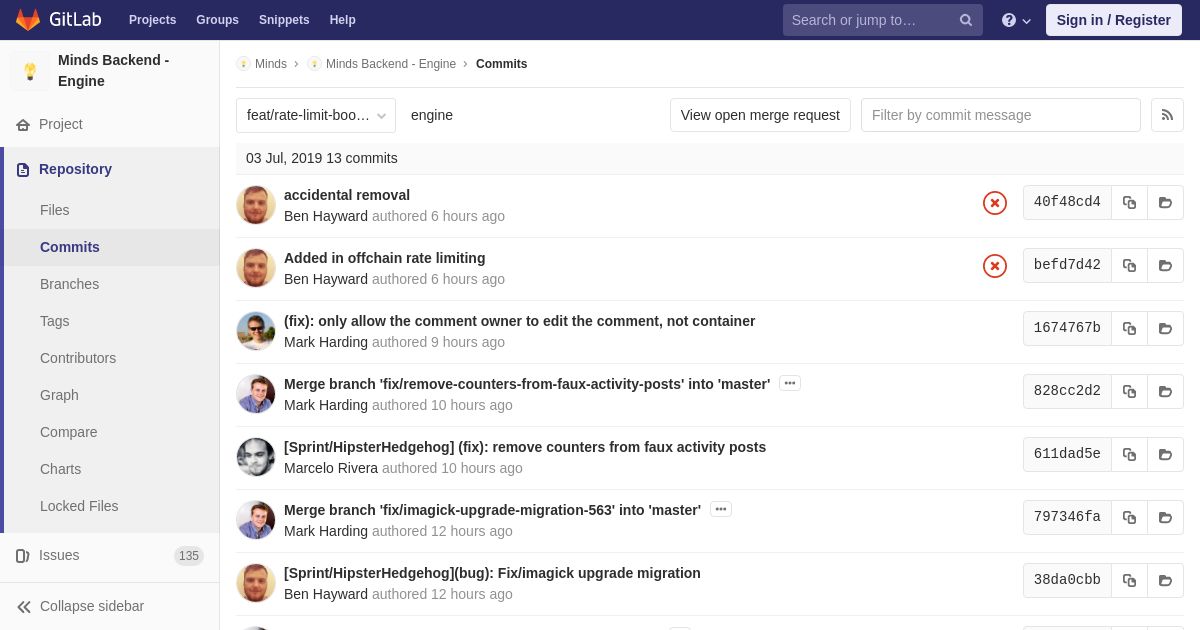Click View open merge request button
Image resolution: width=1200 pixels, height=630 pixels.
pyautogui.click(x=760, y=115)
